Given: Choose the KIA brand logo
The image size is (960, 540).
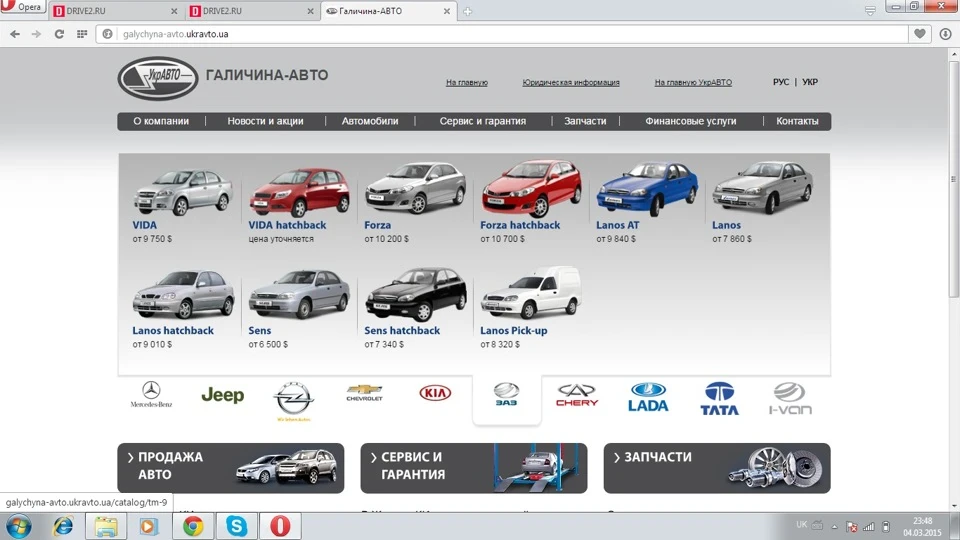Looking at the screenshot, I should point(435,393).
